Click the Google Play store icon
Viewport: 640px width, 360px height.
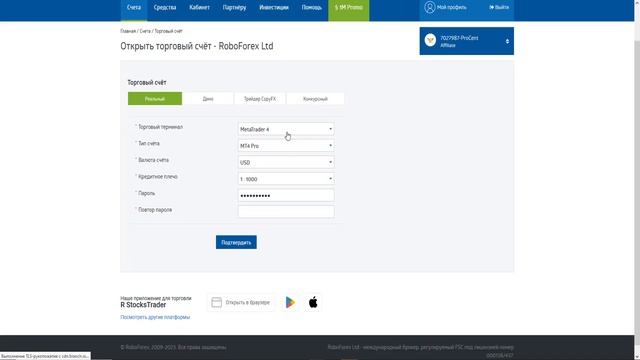tap(290, 302)
